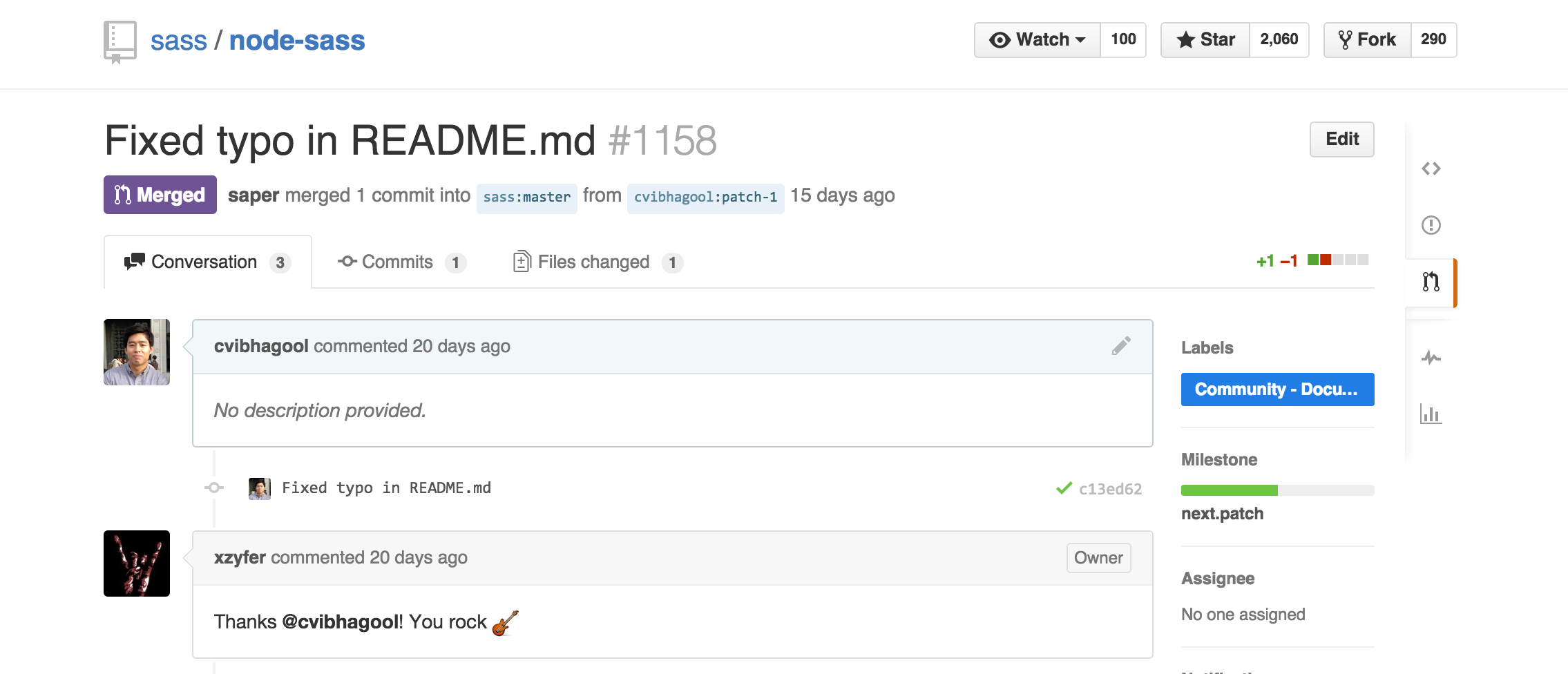Select the Pull requests sidebar icon
Screen dimensions: 1568x674
click(x=1431, y=282)
